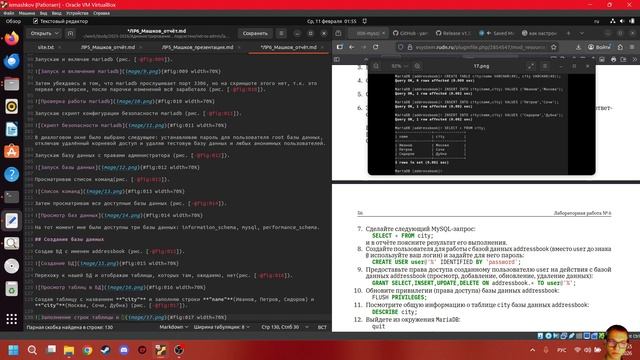Open Ubuntu Software store dock icon
The image size is (640, 360).
(11, 151)
